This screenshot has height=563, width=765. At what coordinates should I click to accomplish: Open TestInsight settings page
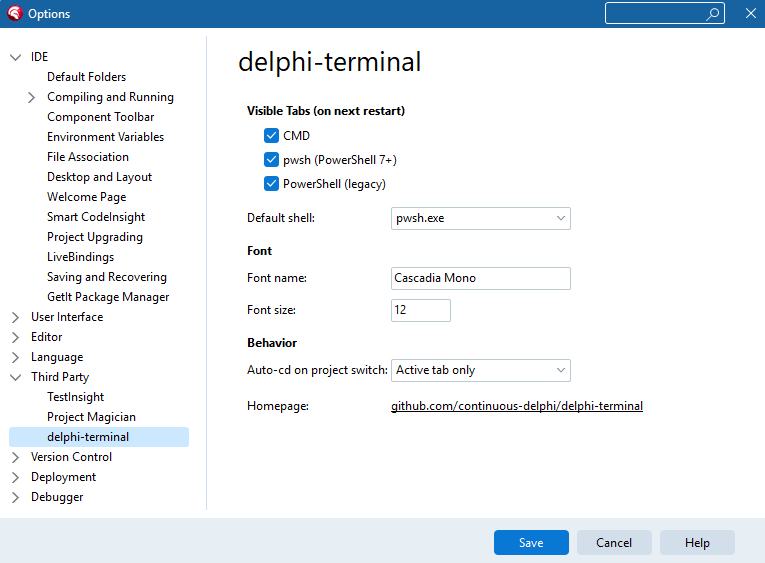[x=76, y=397]
